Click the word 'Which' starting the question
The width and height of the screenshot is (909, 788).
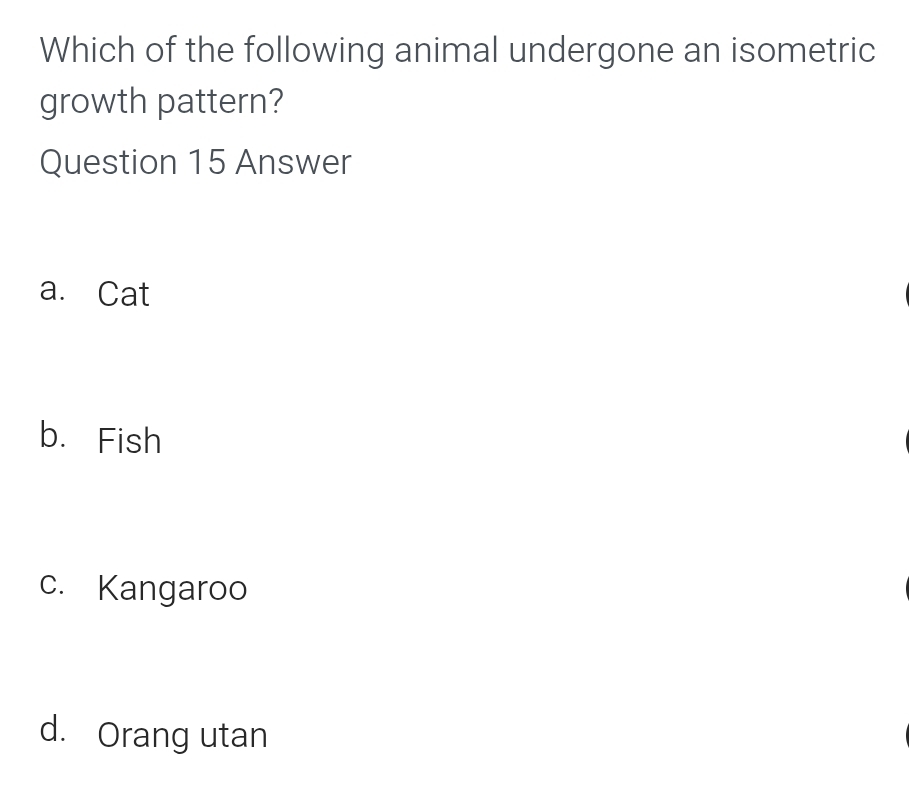coord(88,50)
